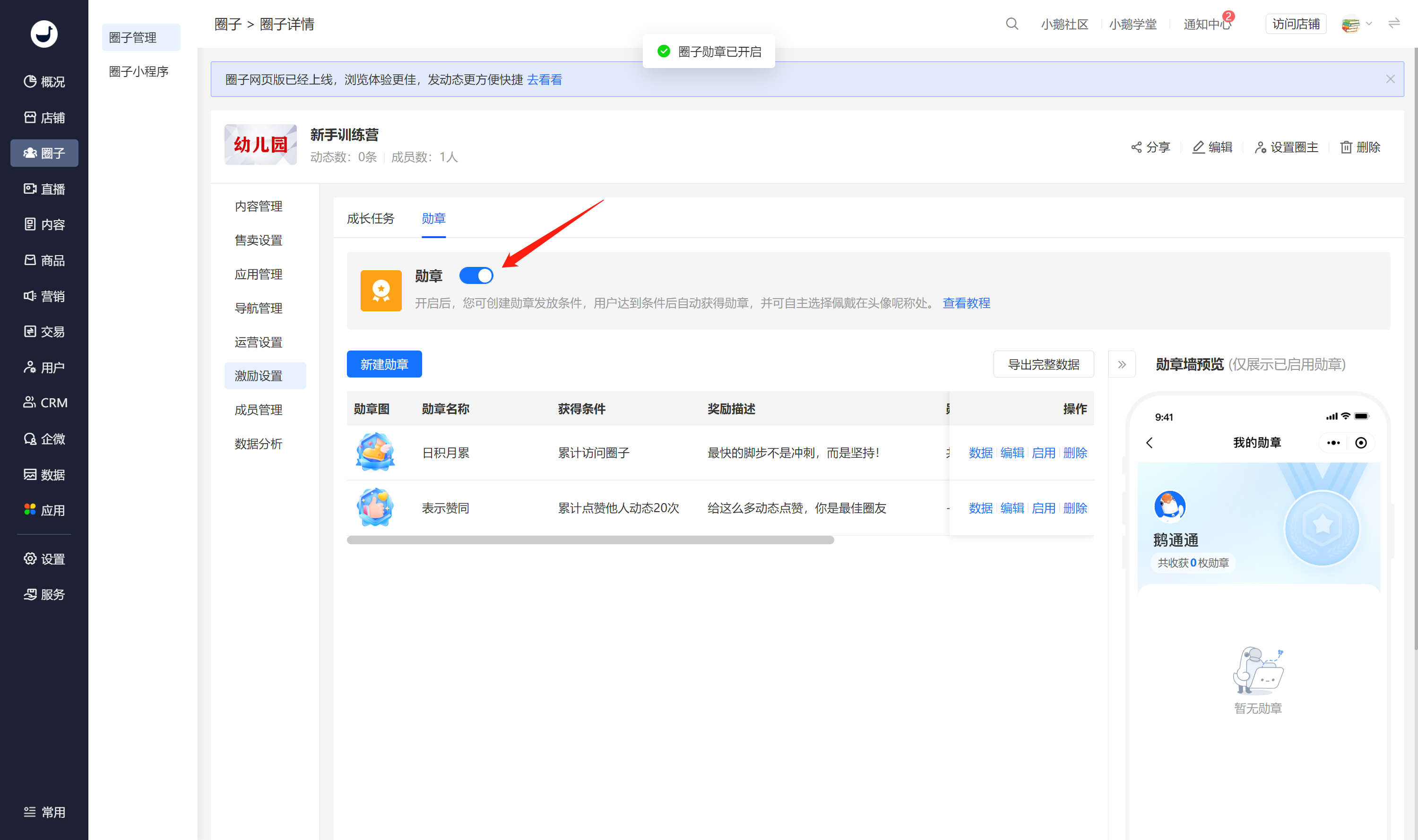Image resolution: width=1418 pixels, height=840 pixels.
Task: Open the 常用 frequently used menu
Action: [x=44, y=812]
